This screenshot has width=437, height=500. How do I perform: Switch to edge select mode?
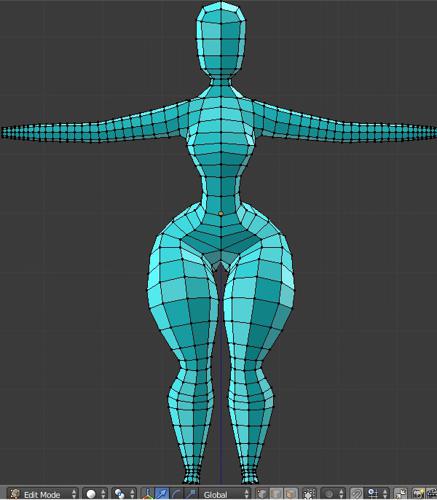coord(276,494)
